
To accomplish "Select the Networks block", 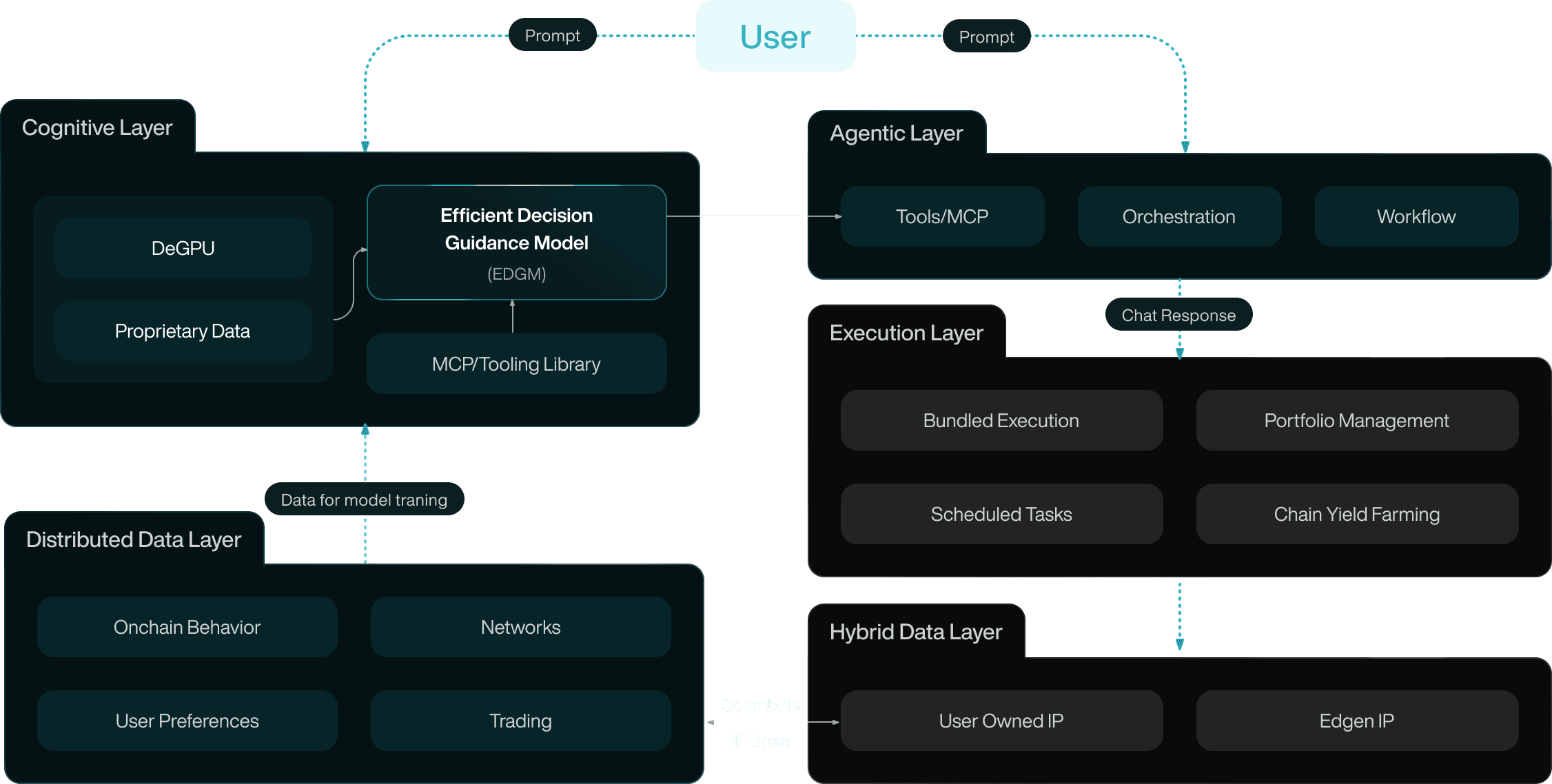I will click(x=521, y=627).
